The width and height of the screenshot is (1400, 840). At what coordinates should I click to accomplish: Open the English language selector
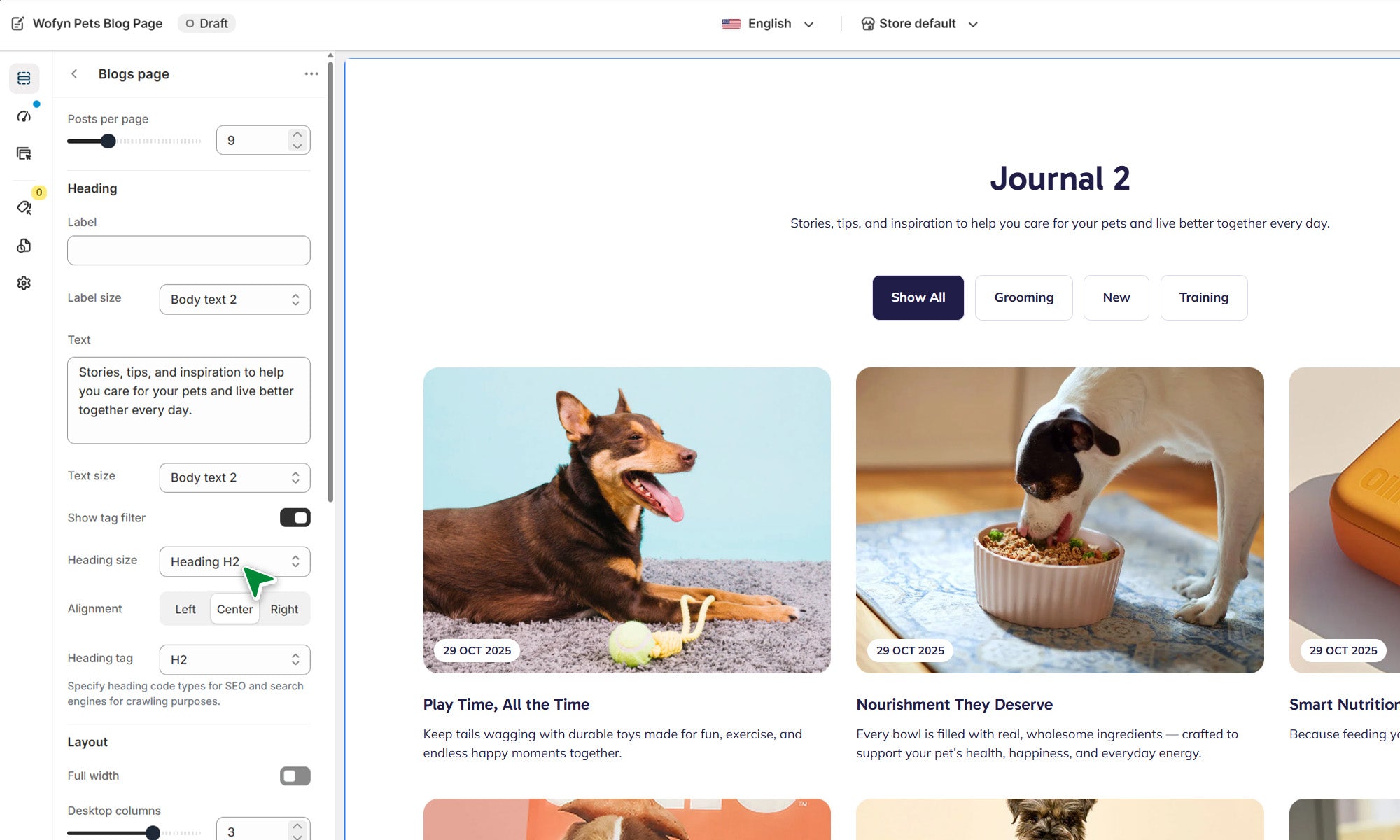768,24
